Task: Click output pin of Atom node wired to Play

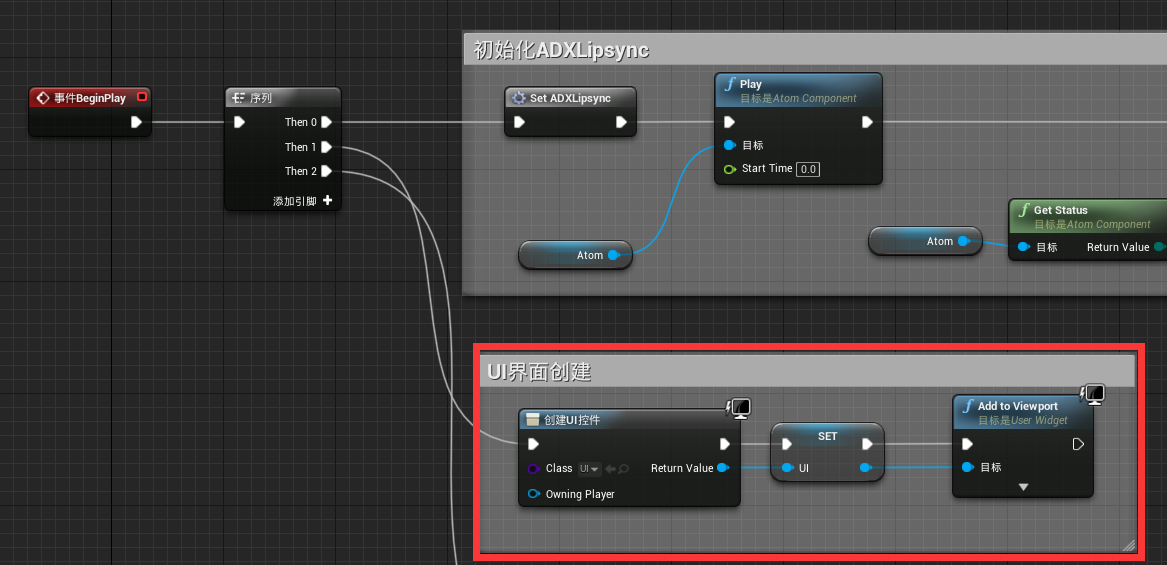Action: tap(613, 255)
